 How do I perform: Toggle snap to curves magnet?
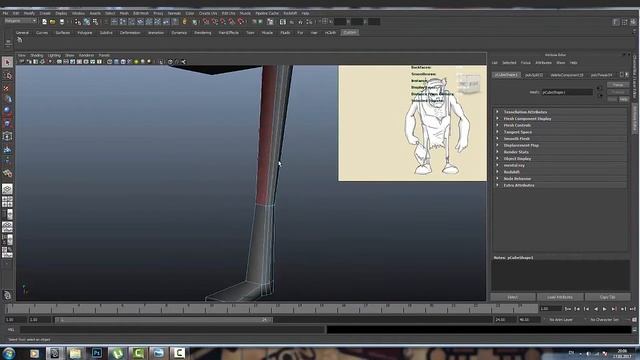[x=215, y=22]
